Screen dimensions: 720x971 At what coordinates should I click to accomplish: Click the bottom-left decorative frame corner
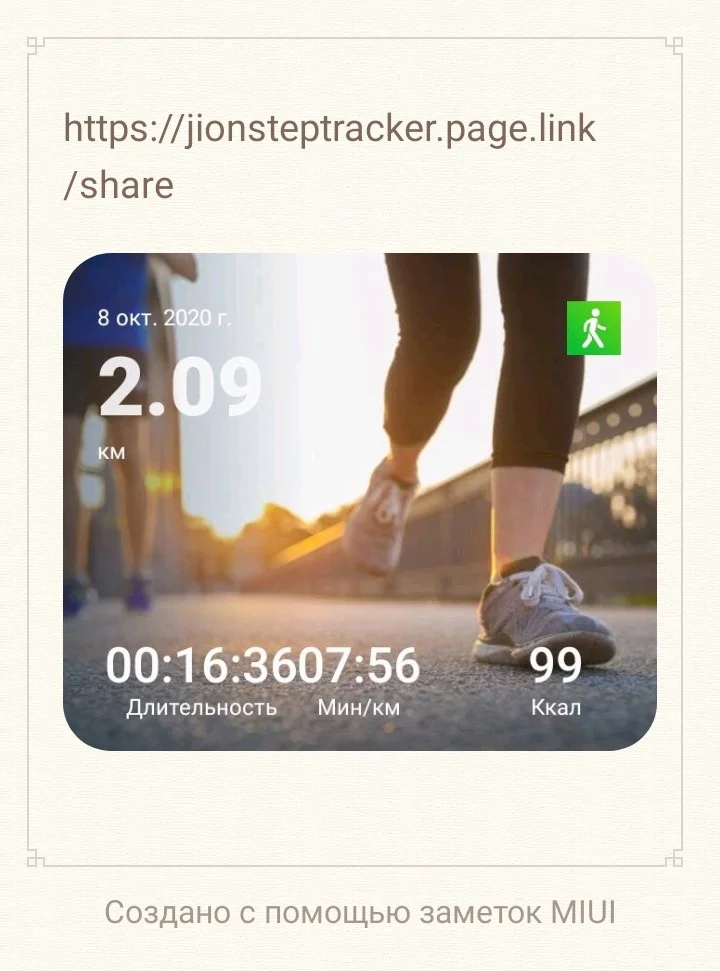(36, 858)
